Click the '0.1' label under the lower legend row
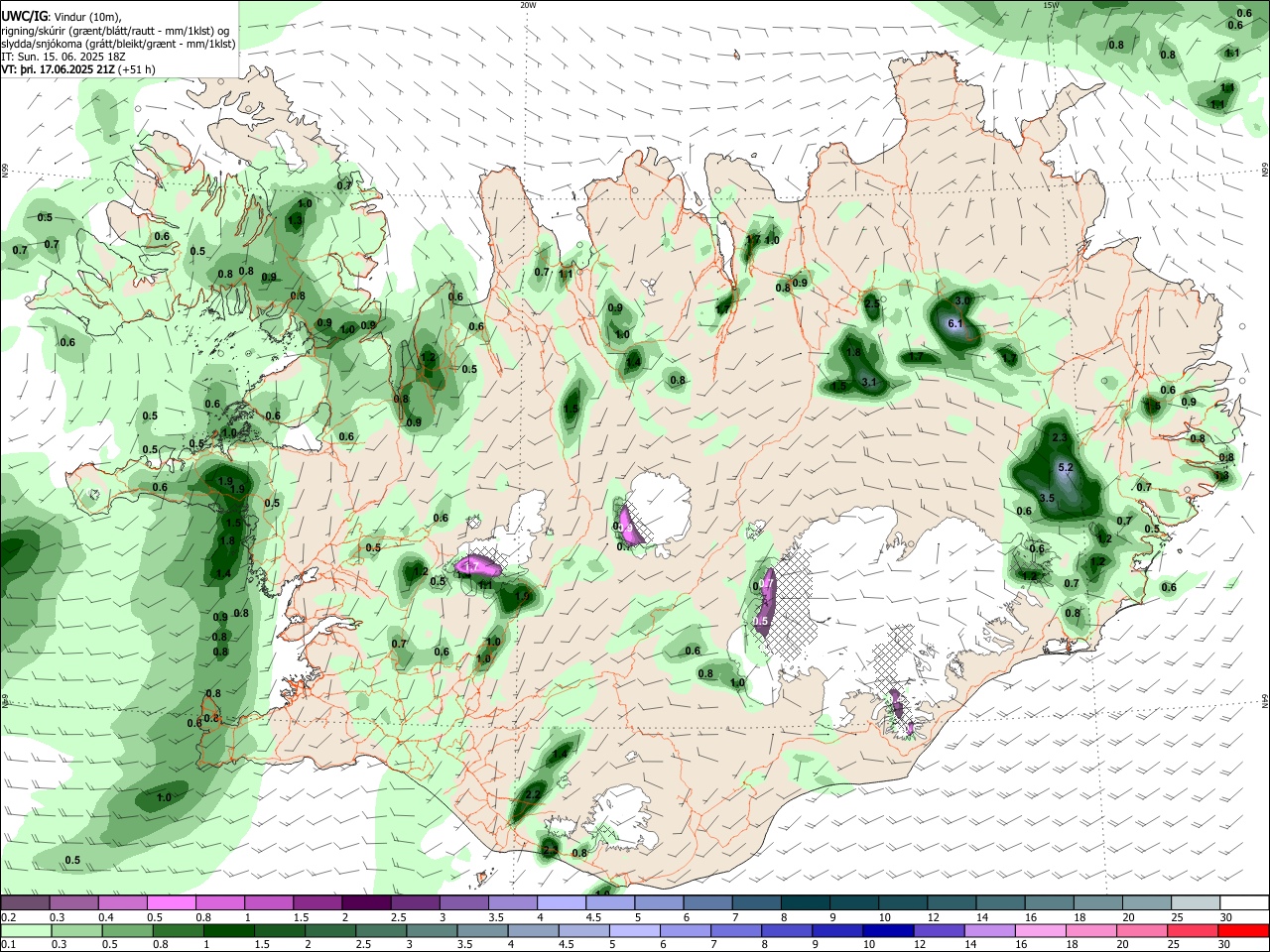 click(x=8, y=944)
